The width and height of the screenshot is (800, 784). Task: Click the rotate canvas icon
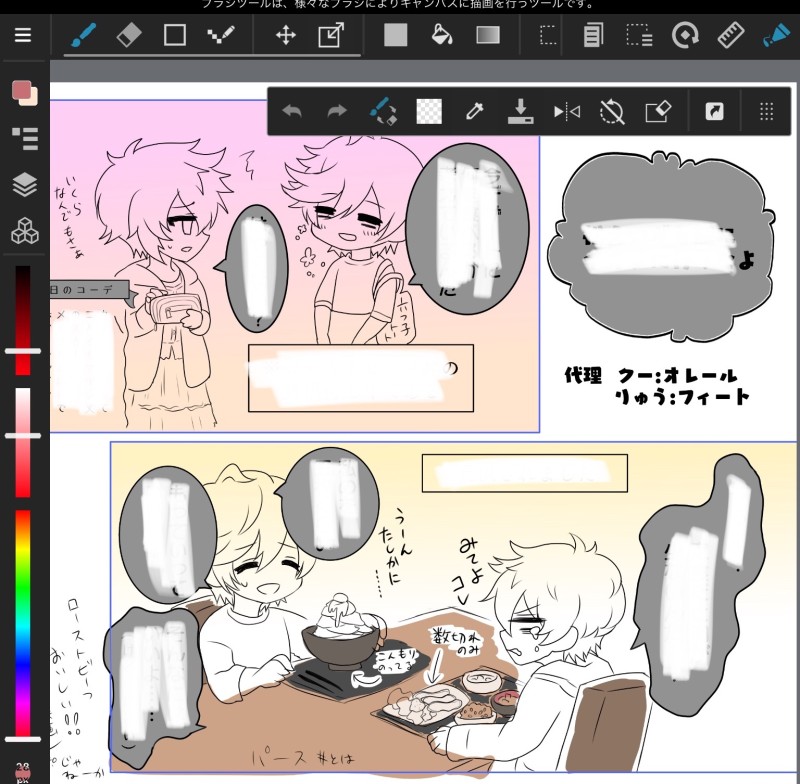click(685, 36)
